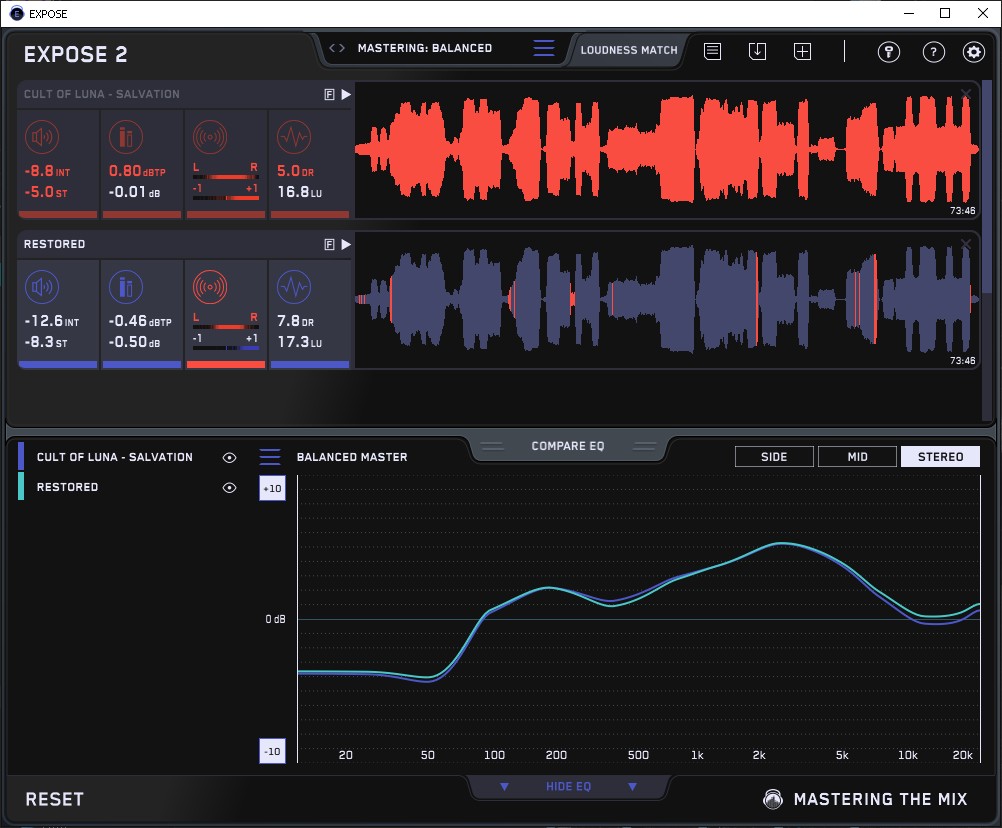1002x828 pixels.
Task: Click the loudness speaker icon on Restored track
Action: (41, 288)
